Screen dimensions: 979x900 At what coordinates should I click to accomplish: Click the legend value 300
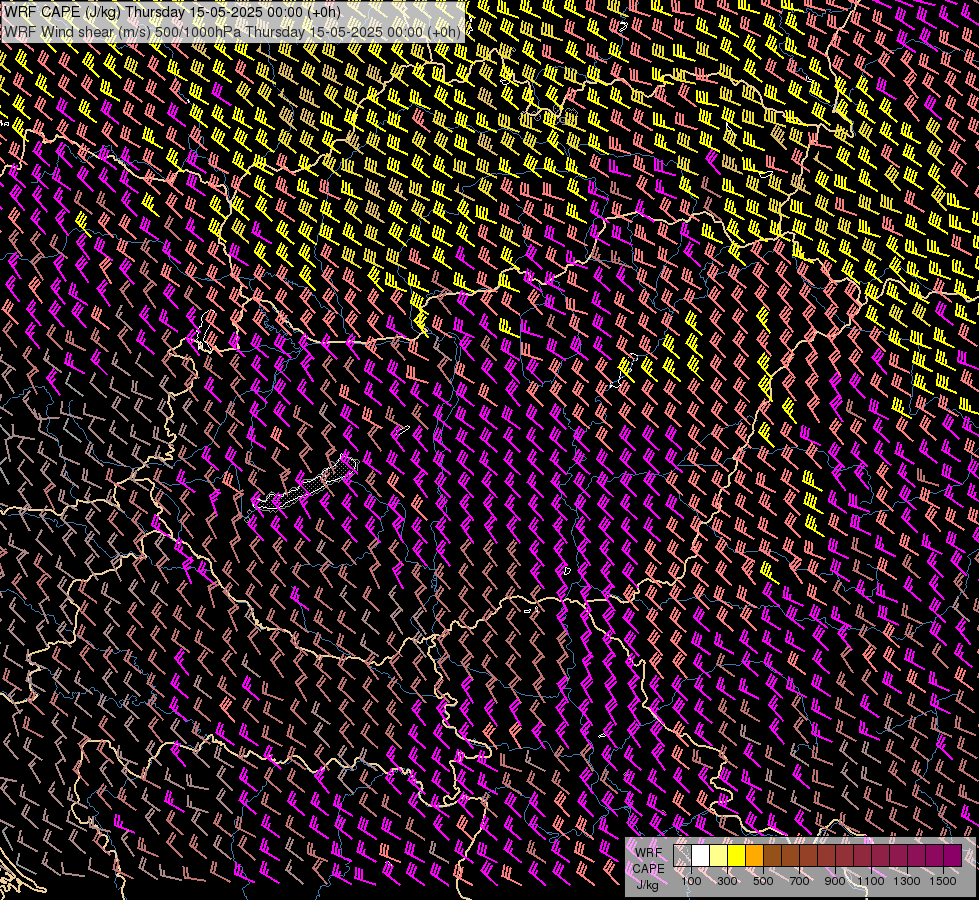pos(727,881)
